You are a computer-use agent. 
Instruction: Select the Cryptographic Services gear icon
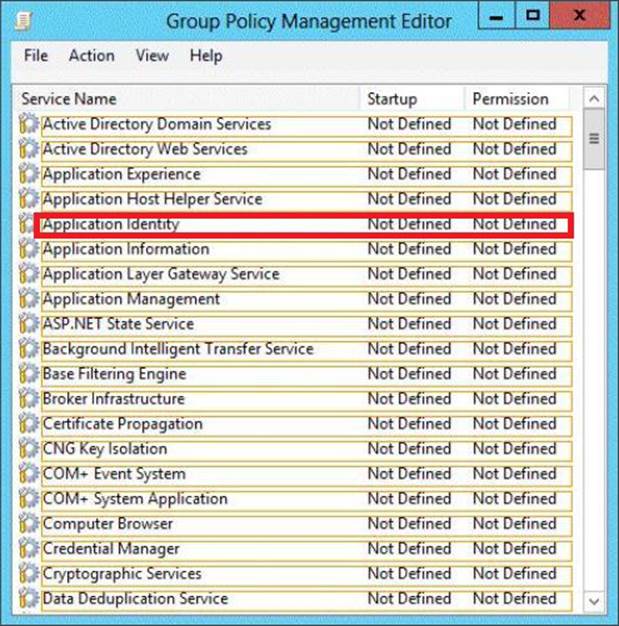(28, 575)
